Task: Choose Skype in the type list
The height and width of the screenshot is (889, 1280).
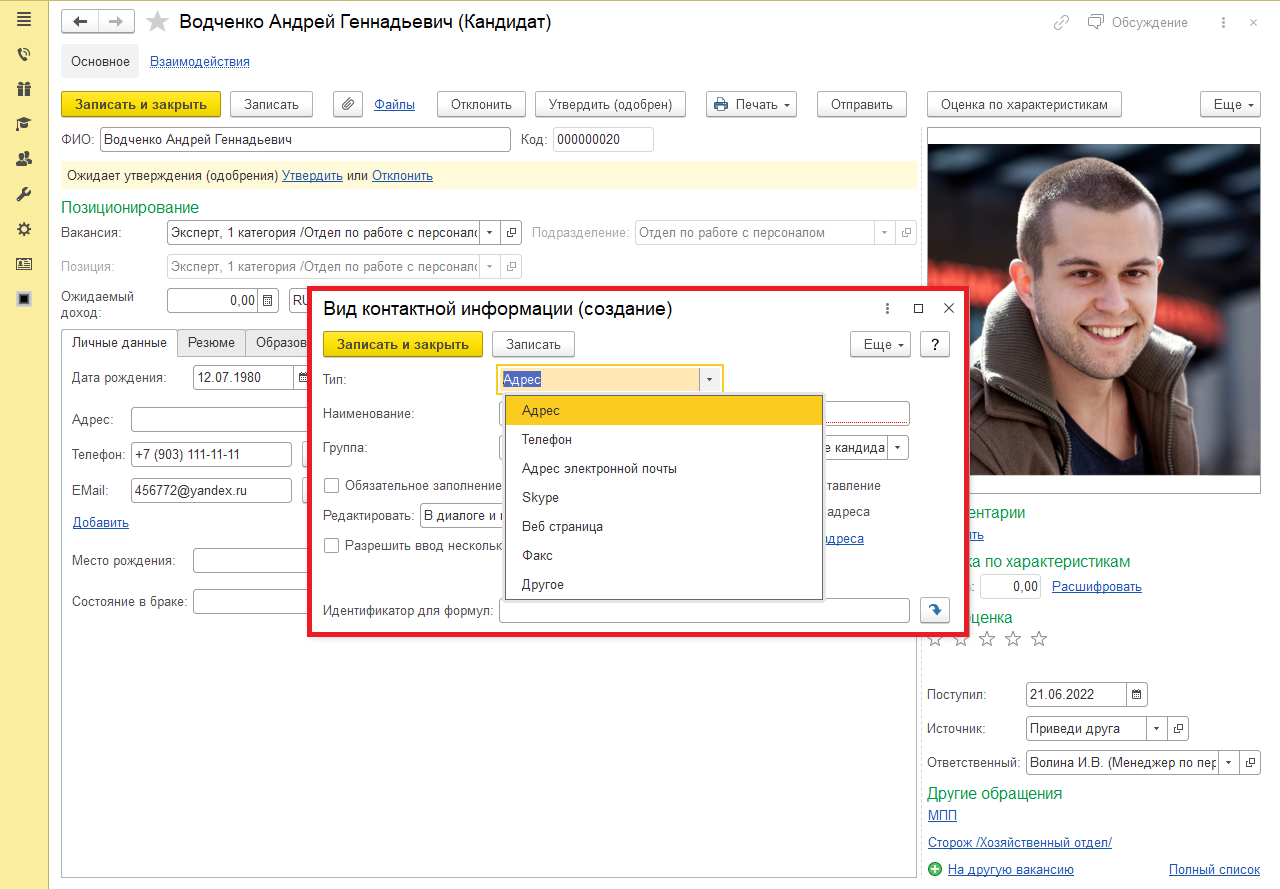Action: pyautogui.click(x=540, y=497)
